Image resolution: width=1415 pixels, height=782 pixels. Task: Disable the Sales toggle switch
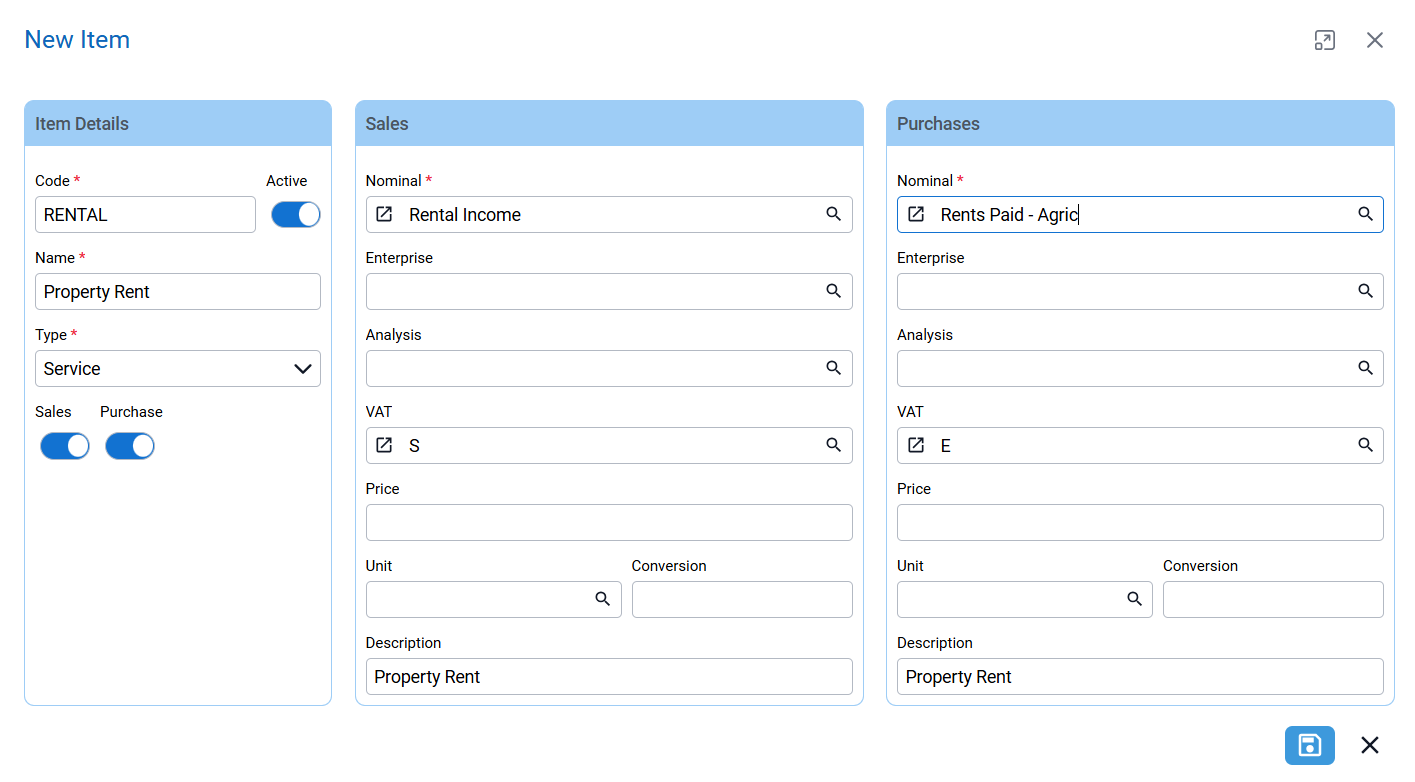click(65, 446)
